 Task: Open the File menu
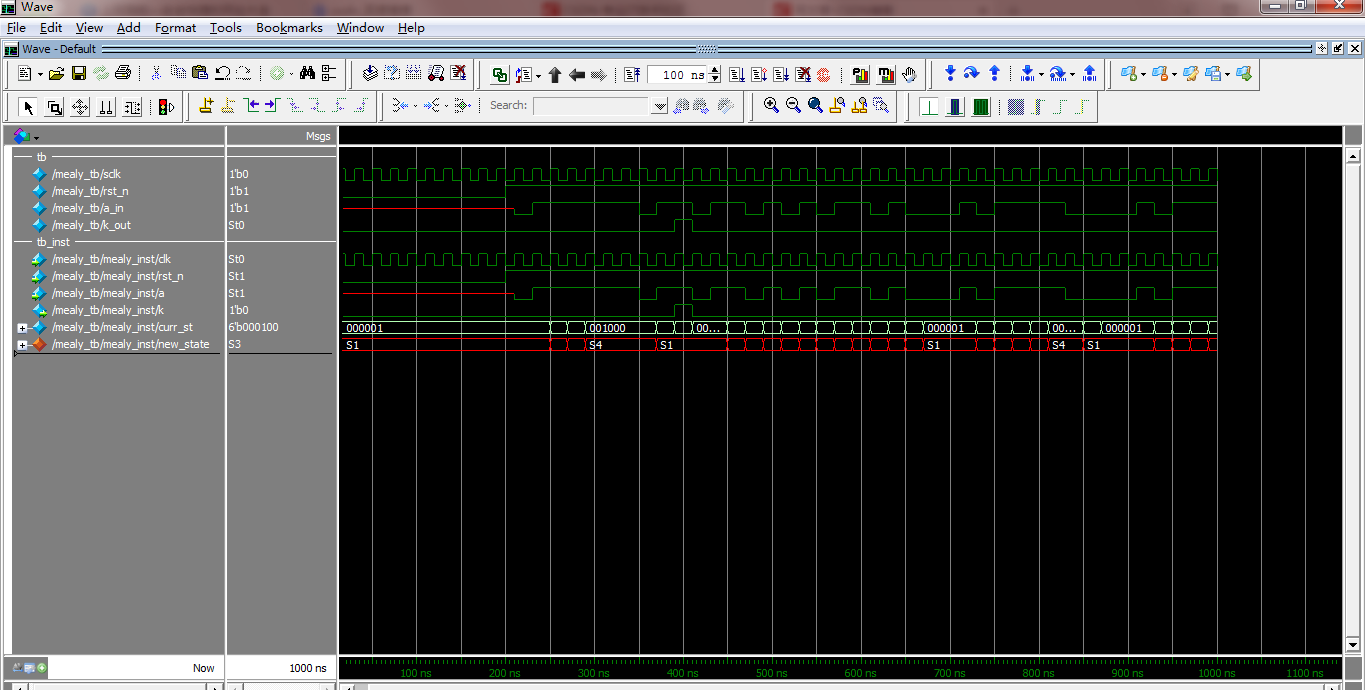click(16, 28)
